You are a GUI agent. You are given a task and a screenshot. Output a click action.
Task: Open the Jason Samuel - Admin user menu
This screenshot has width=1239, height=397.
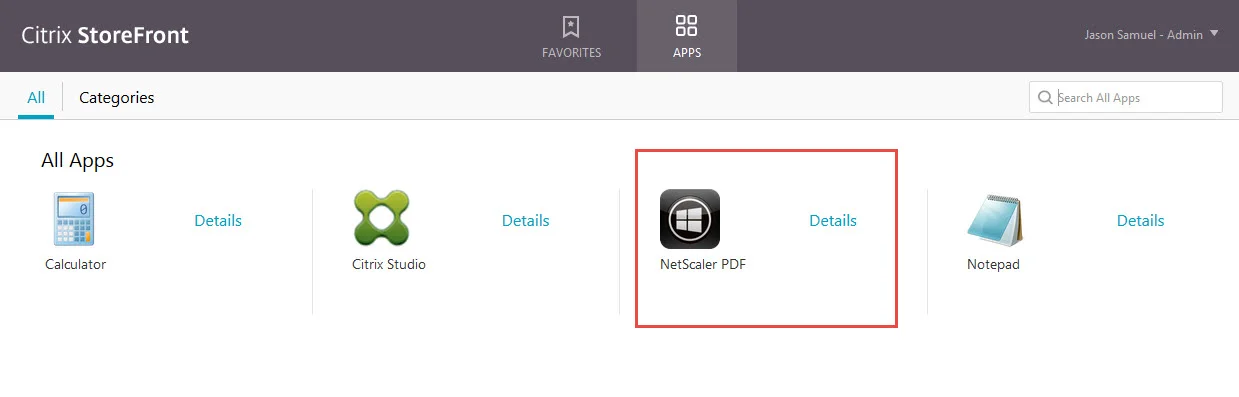[x=1151, y=34]
